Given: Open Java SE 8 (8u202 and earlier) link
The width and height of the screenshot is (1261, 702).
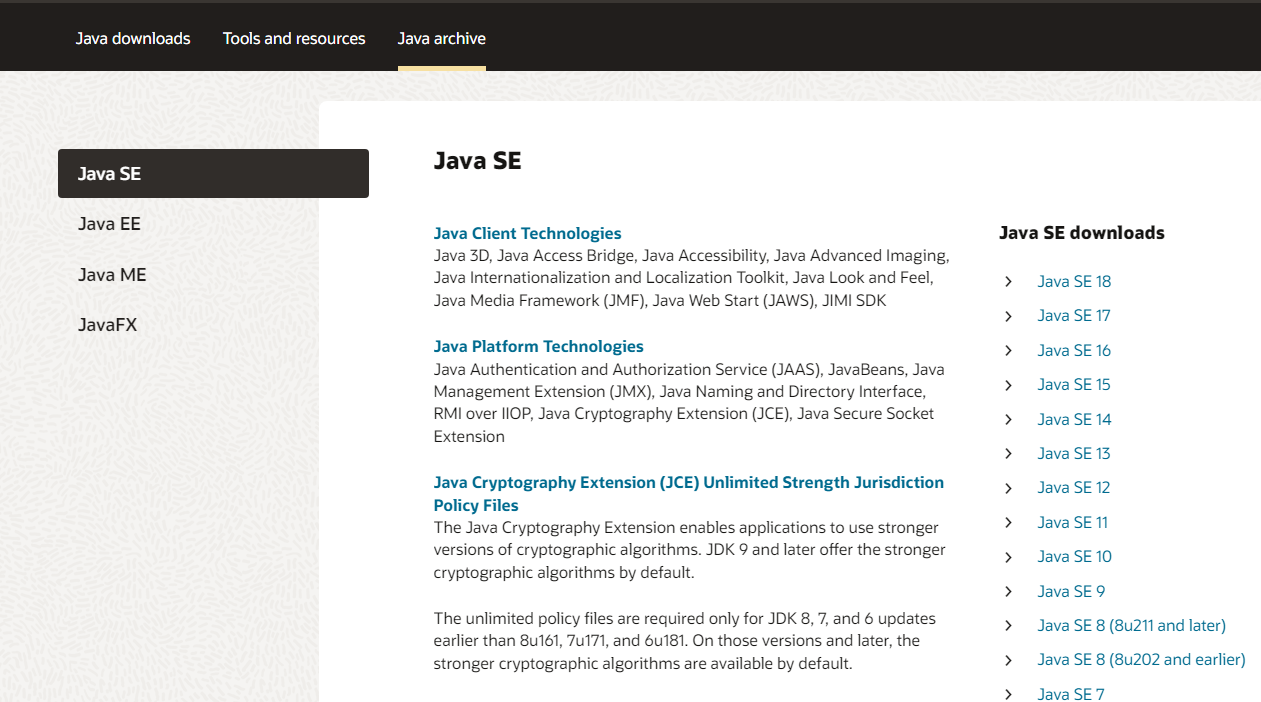Looking at the screenshot, I should [1141, 660].
